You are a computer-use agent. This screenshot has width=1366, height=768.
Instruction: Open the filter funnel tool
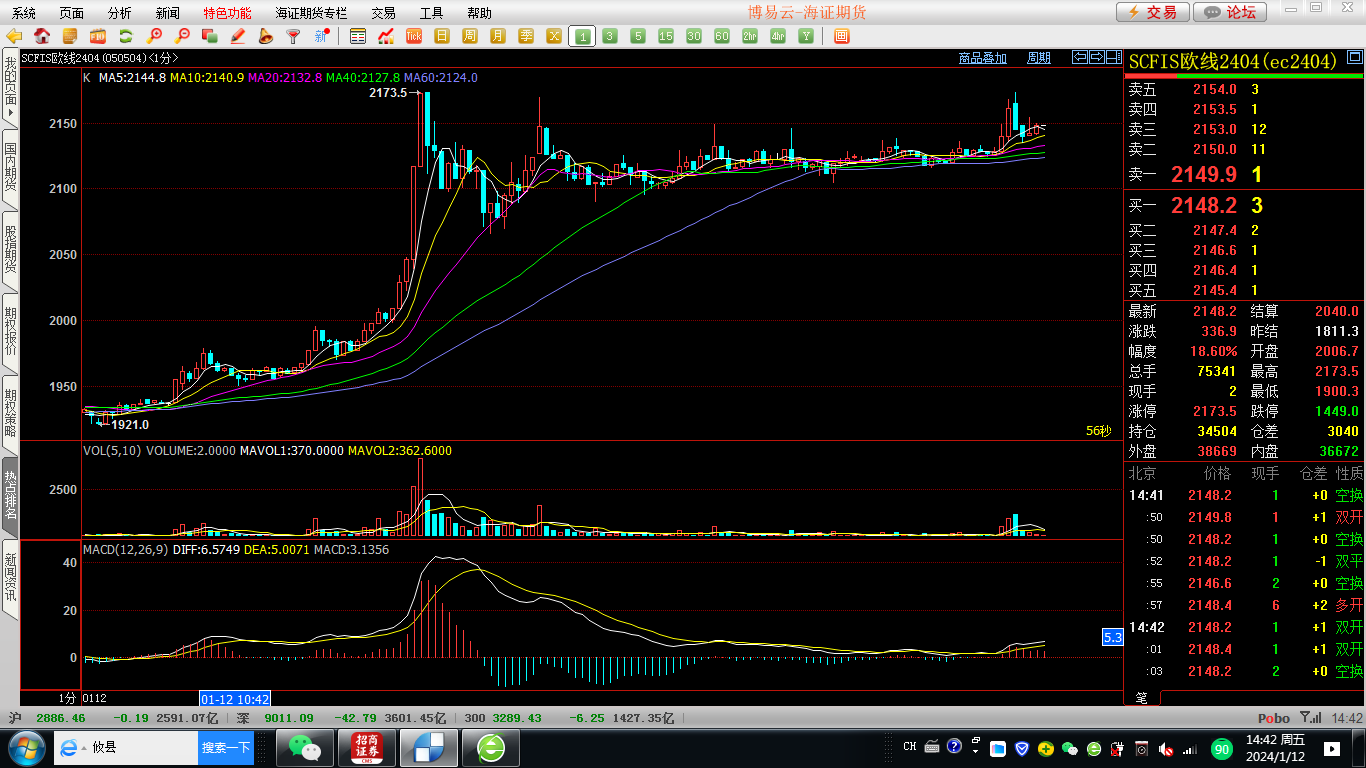pyautogui.click(x=293, y=36)
